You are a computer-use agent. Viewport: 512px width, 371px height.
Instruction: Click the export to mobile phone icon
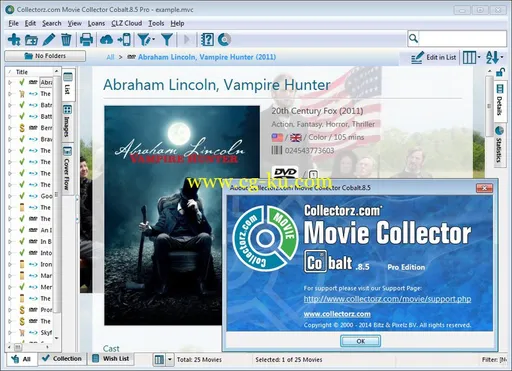coord(124,40)
